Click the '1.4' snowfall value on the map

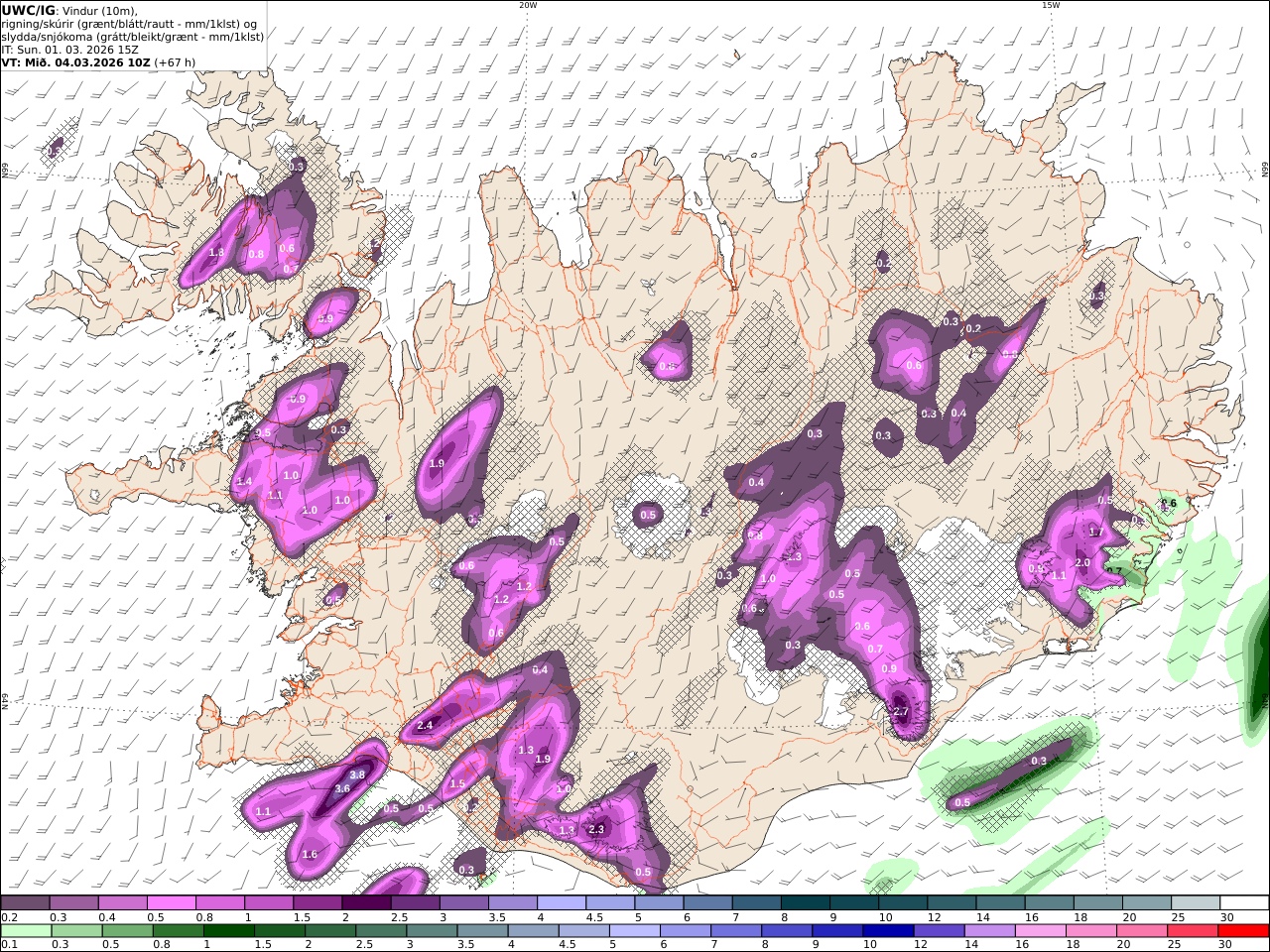(x=245, y=481)
